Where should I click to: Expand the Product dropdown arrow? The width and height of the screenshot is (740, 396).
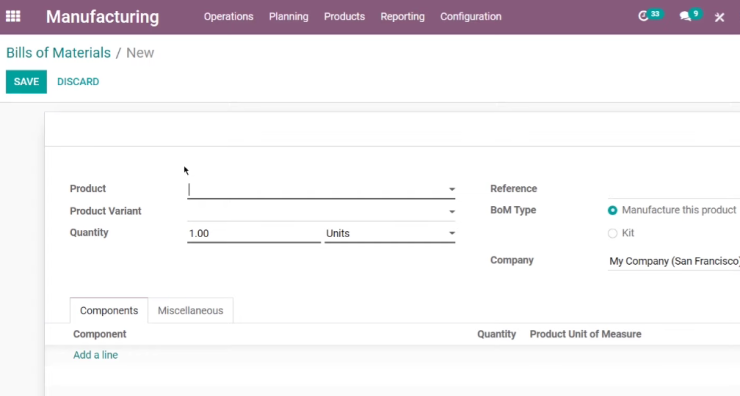click(452, 189)
